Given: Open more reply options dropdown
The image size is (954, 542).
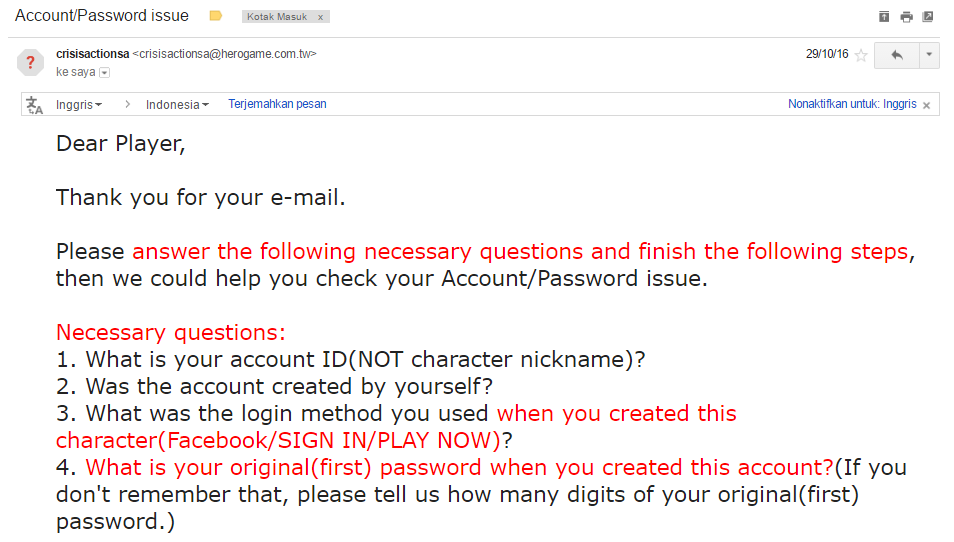Looking at the screenshot, I should [x=929, y=55].
